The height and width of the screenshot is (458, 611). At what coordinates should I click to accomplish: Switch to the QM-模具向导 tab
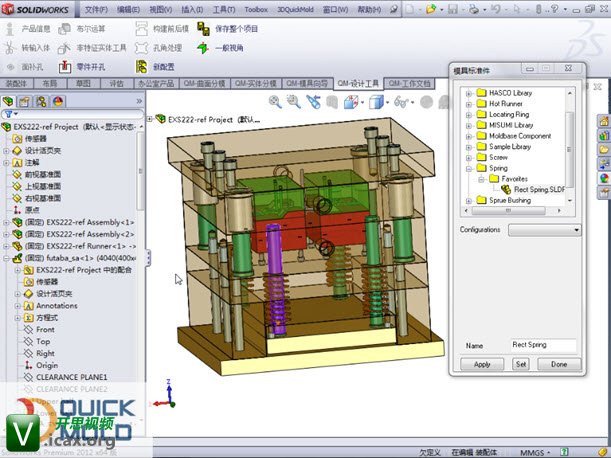(307, 83)
